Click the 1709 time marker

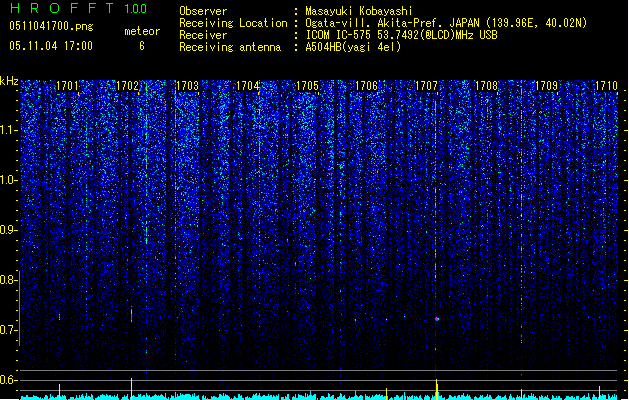pyautogui.click(x=546, y=86)
